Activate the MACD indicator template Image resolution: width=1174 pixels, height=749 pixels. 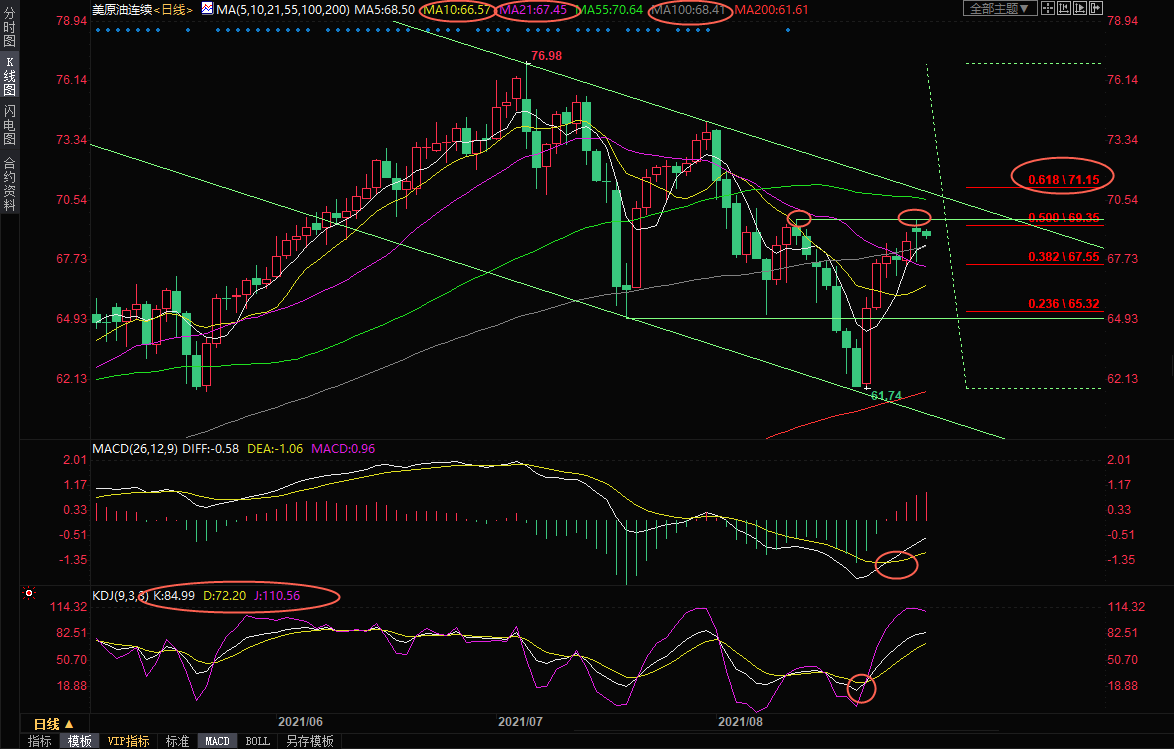tap(217, 741)
